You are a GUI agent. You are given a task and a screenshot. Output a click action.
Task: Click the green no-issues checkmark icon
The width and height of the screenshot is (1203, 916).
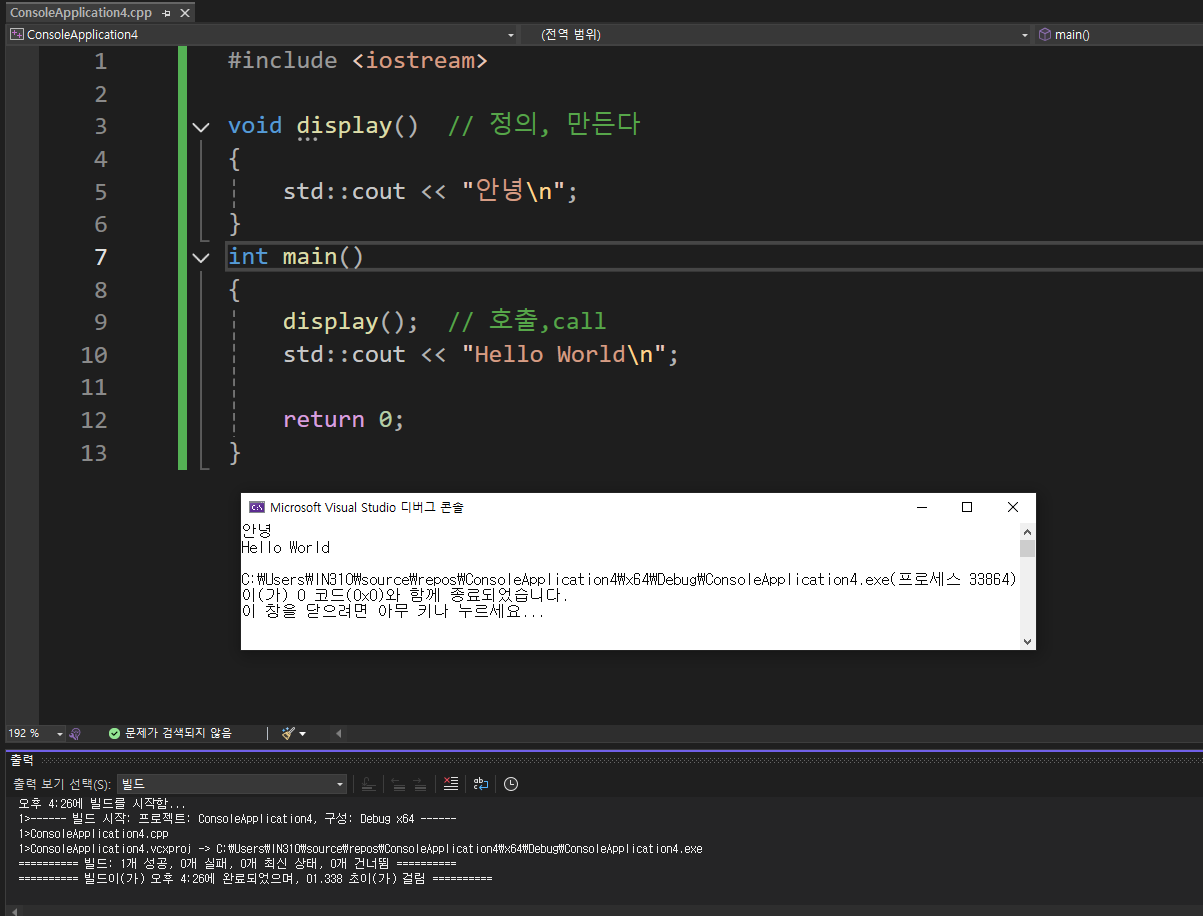[x=114, y=734]
